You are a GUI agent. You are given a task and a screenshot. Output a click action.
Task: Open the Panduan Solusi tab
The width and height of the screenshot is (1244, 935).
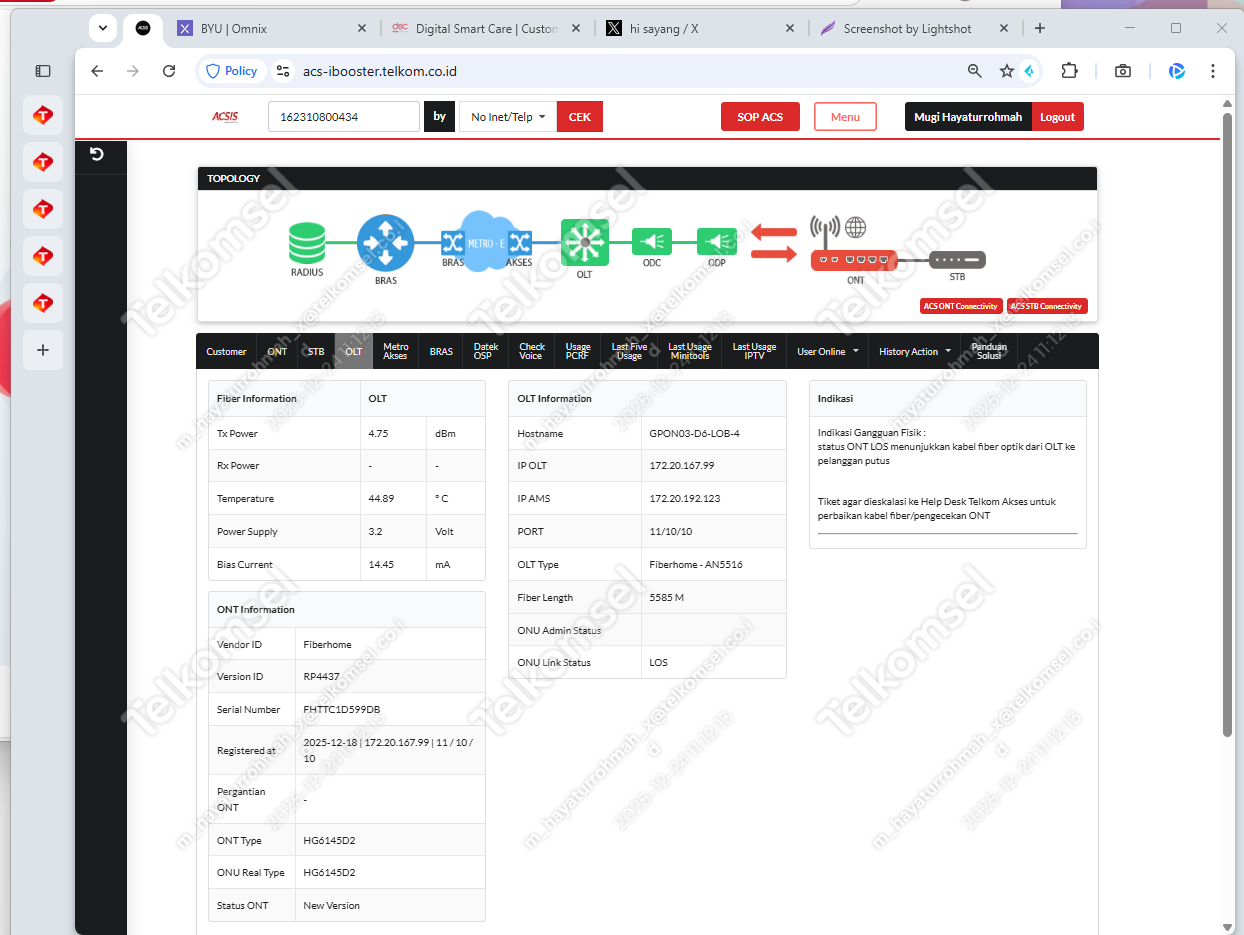[x=989, y=351]
